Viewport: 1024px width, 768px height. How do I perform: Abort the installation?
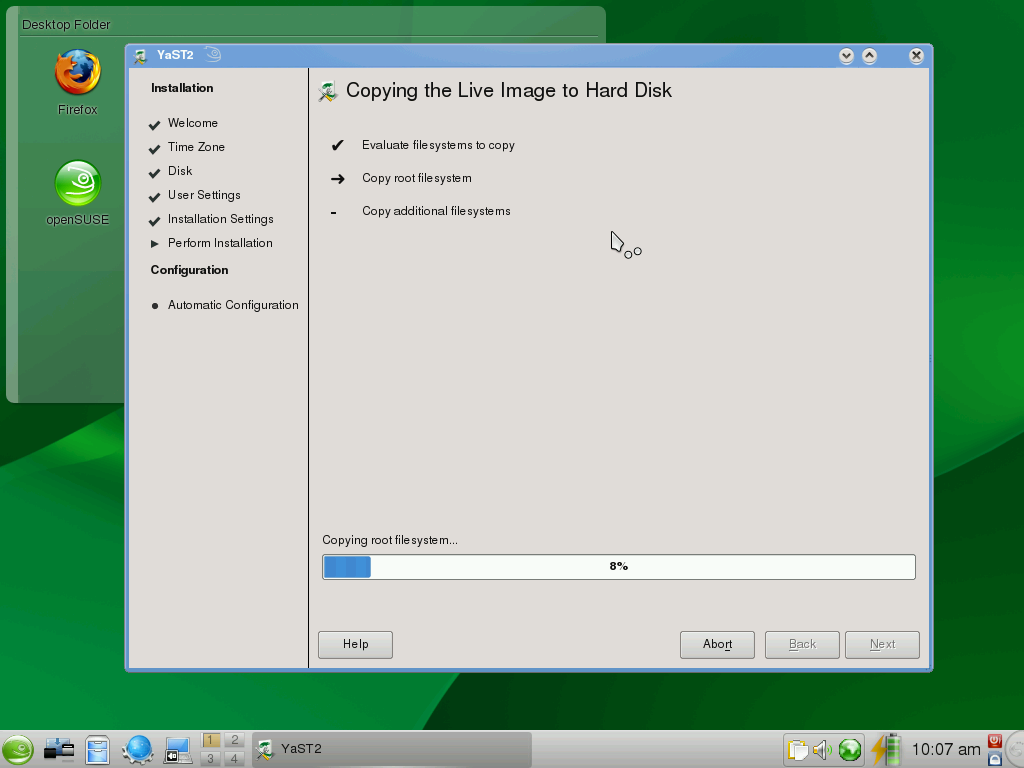[x=717, y=644]
